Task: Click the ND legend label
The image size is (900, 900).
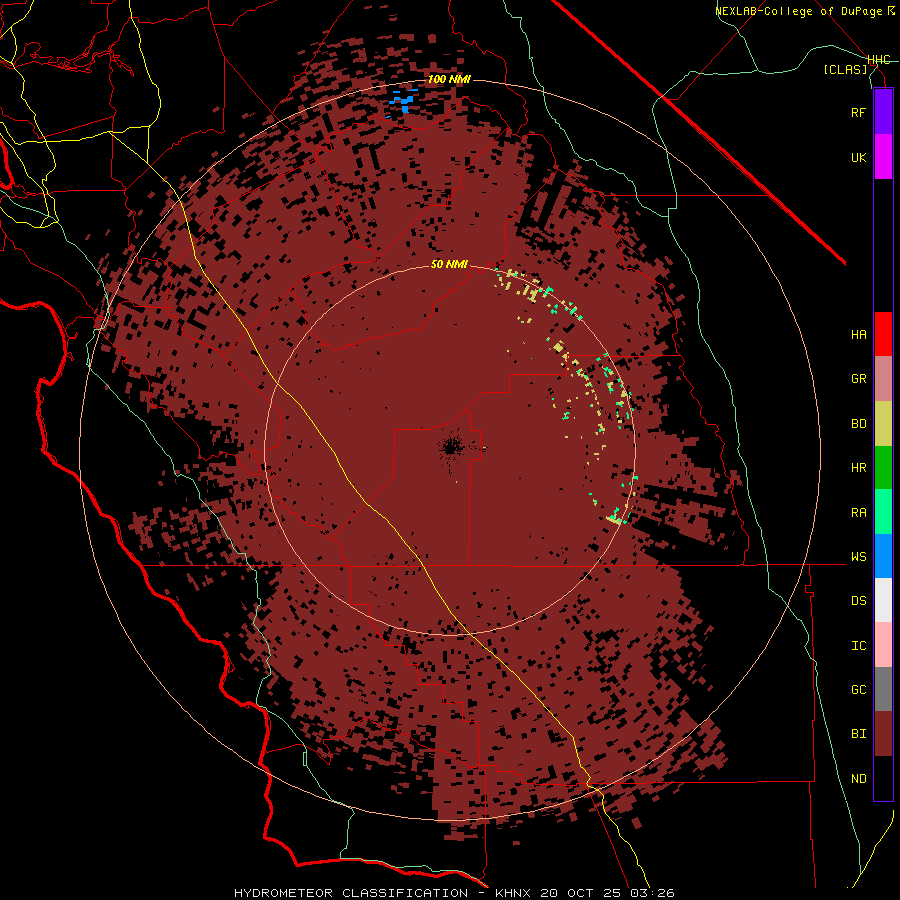Action: 859,778
